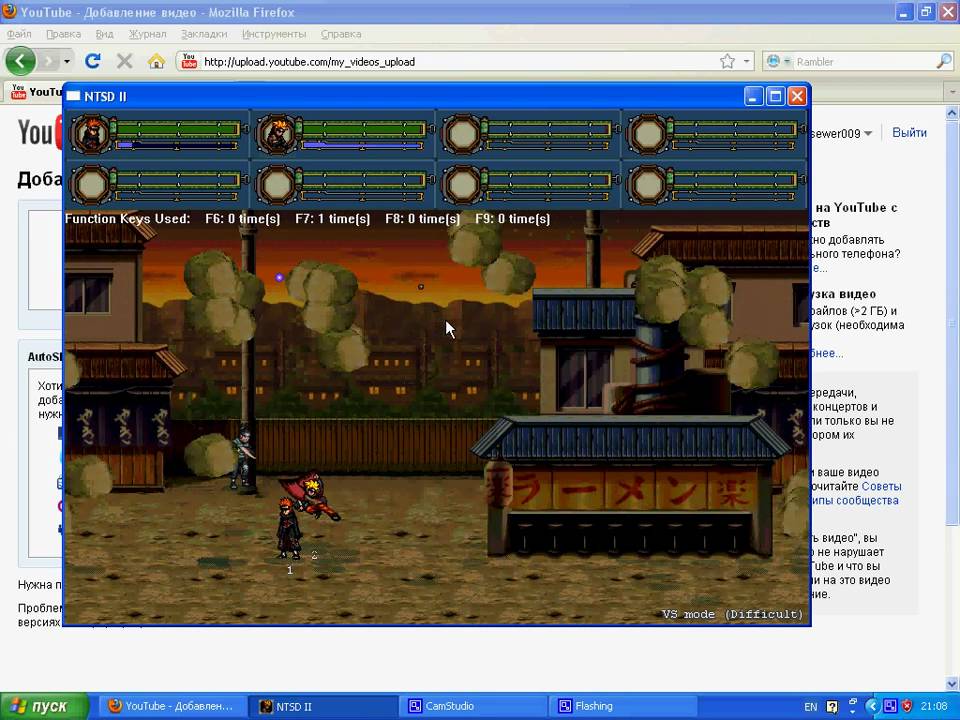
Task: Click the page scrollbar up arrow
Action: pyautogui.click(x=952, y=113)
